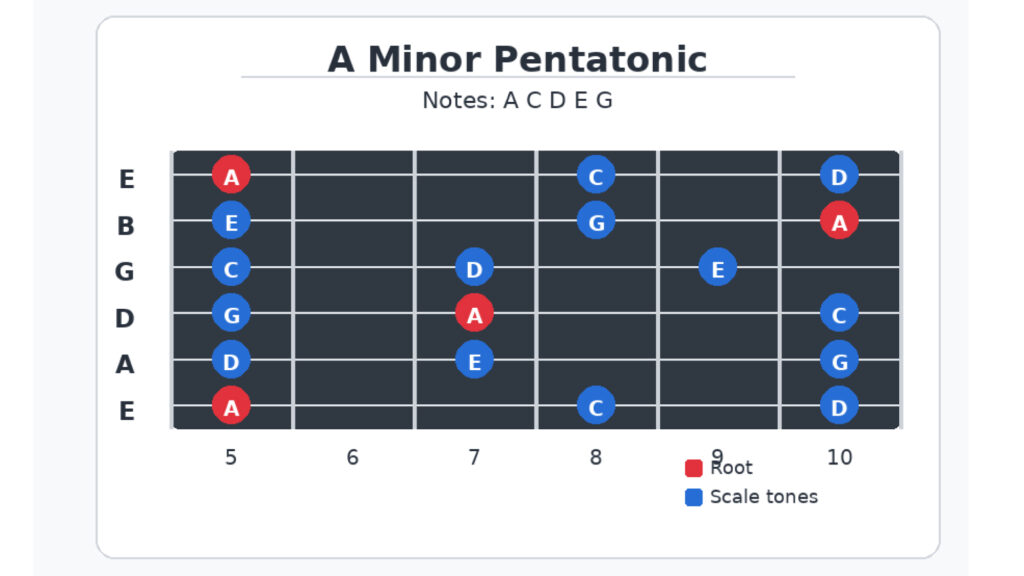This screenshot has height=576, width=1024.
Task: Click the red Root legend swatch
Action: [694, 468]
